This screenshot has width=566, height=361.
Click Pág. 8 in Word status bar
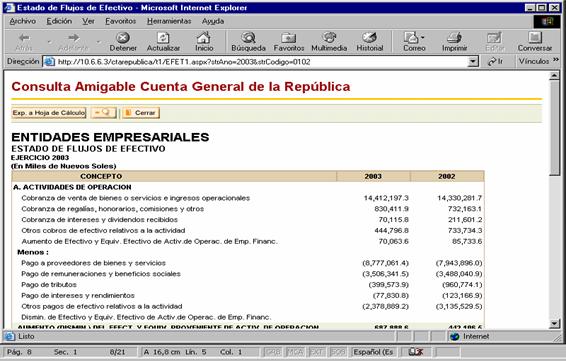pos(19,352)
